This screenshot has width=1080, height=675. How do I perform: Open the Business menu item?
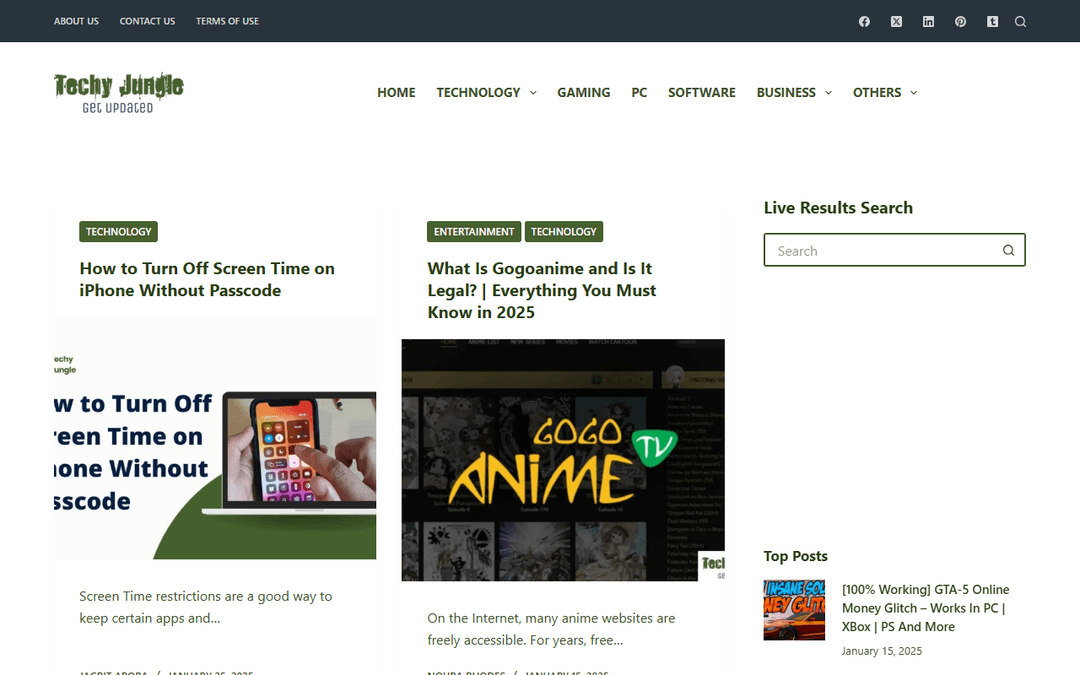[x=786, y=92]
